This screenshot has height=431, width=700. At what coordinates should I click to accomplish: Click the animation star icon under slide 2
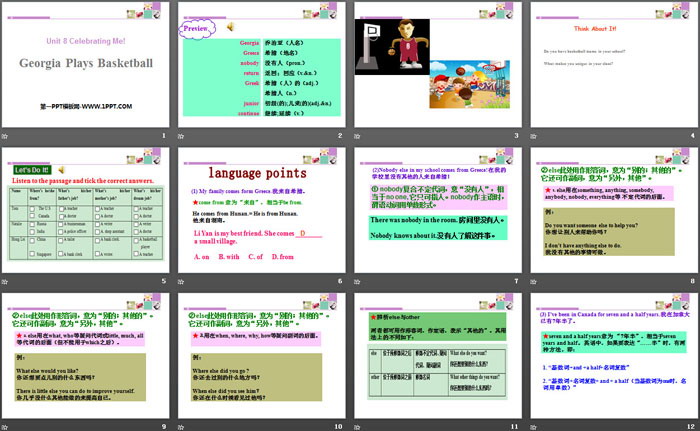tap(181, 136)
